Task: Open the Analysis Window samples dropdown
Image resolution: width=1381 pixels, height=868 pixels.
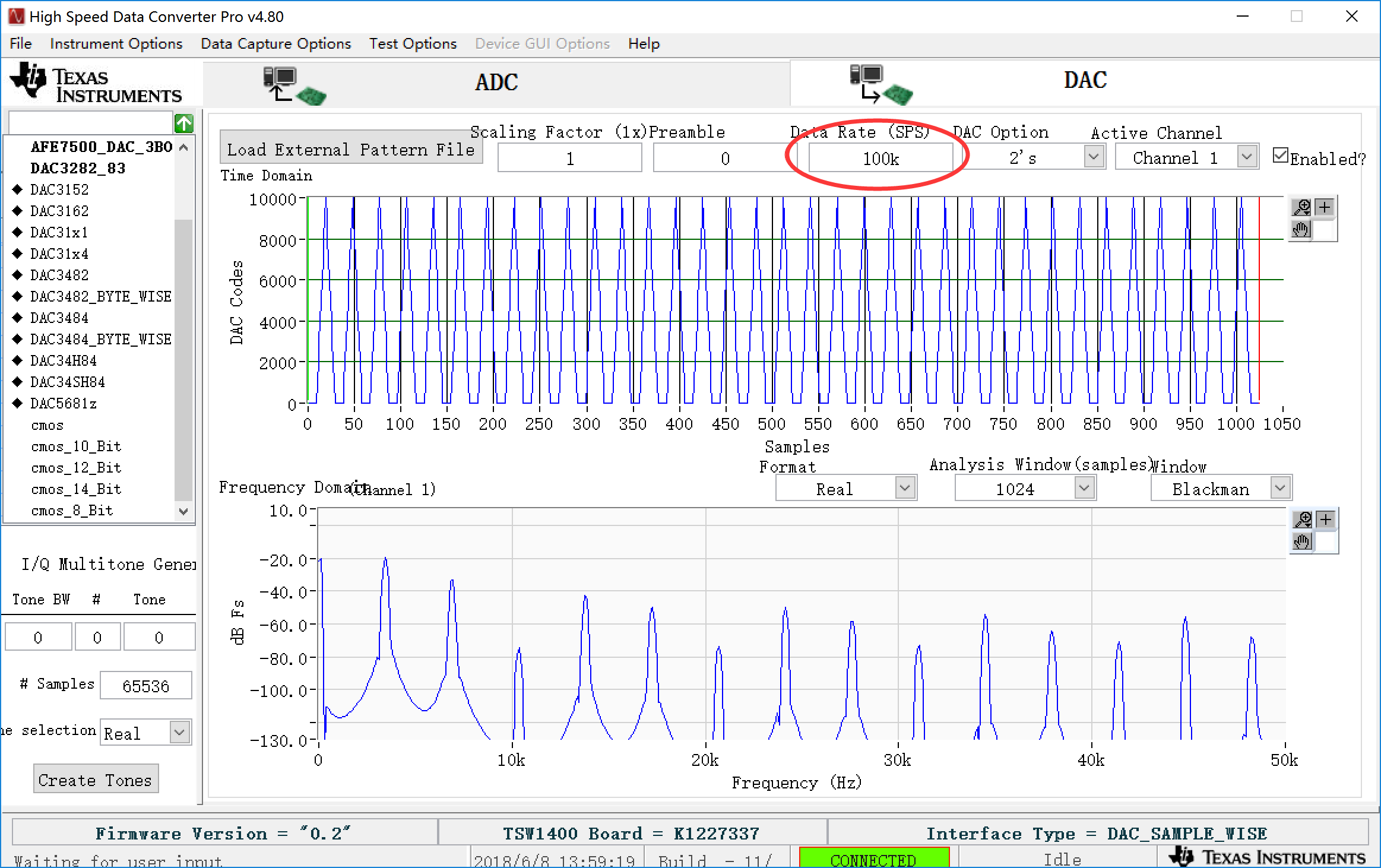Action: coord(1084,489)
